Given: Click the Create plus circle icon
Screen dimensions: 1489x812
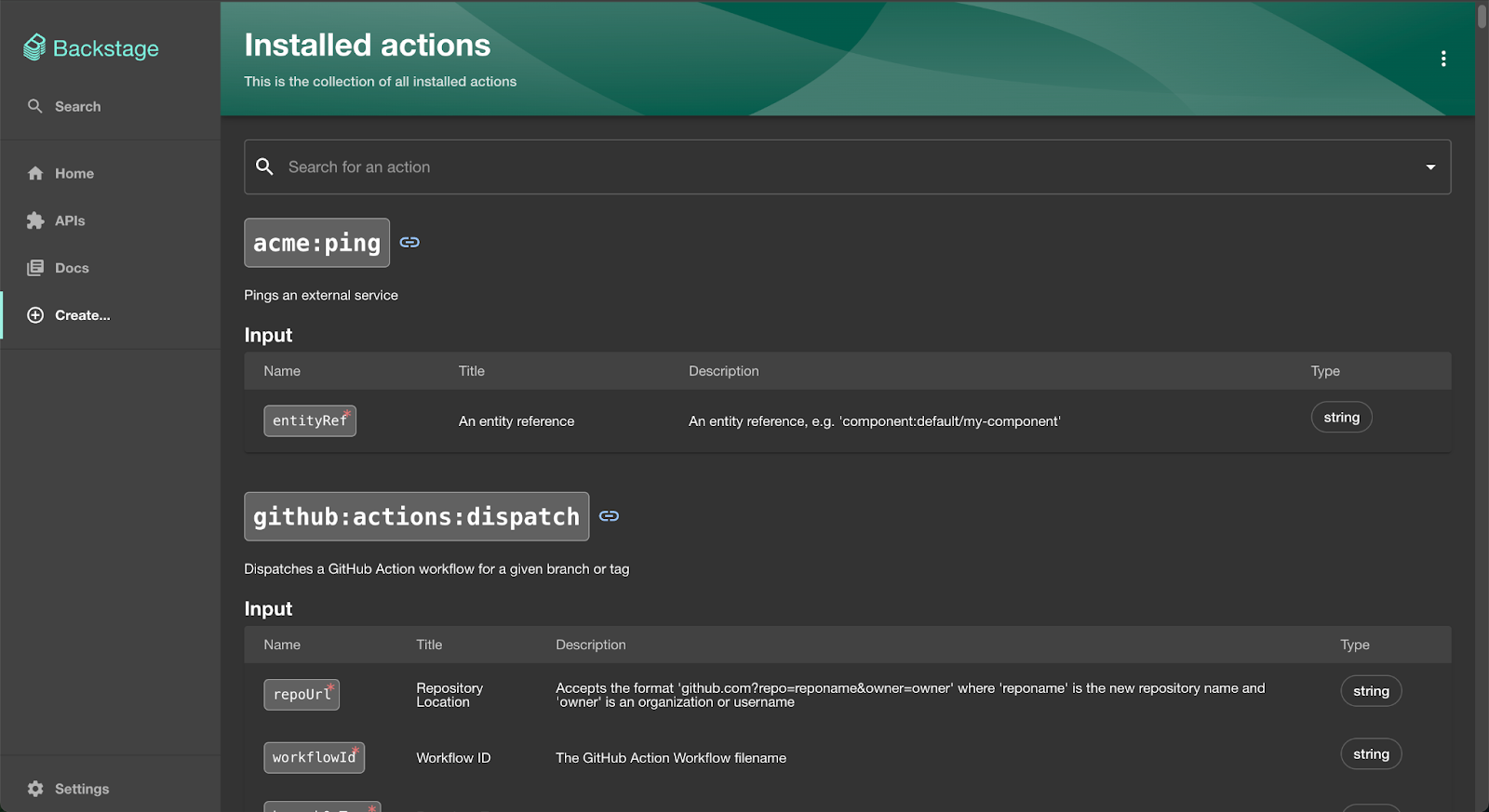Looking at the screenshot, I should tap(35, 315).
